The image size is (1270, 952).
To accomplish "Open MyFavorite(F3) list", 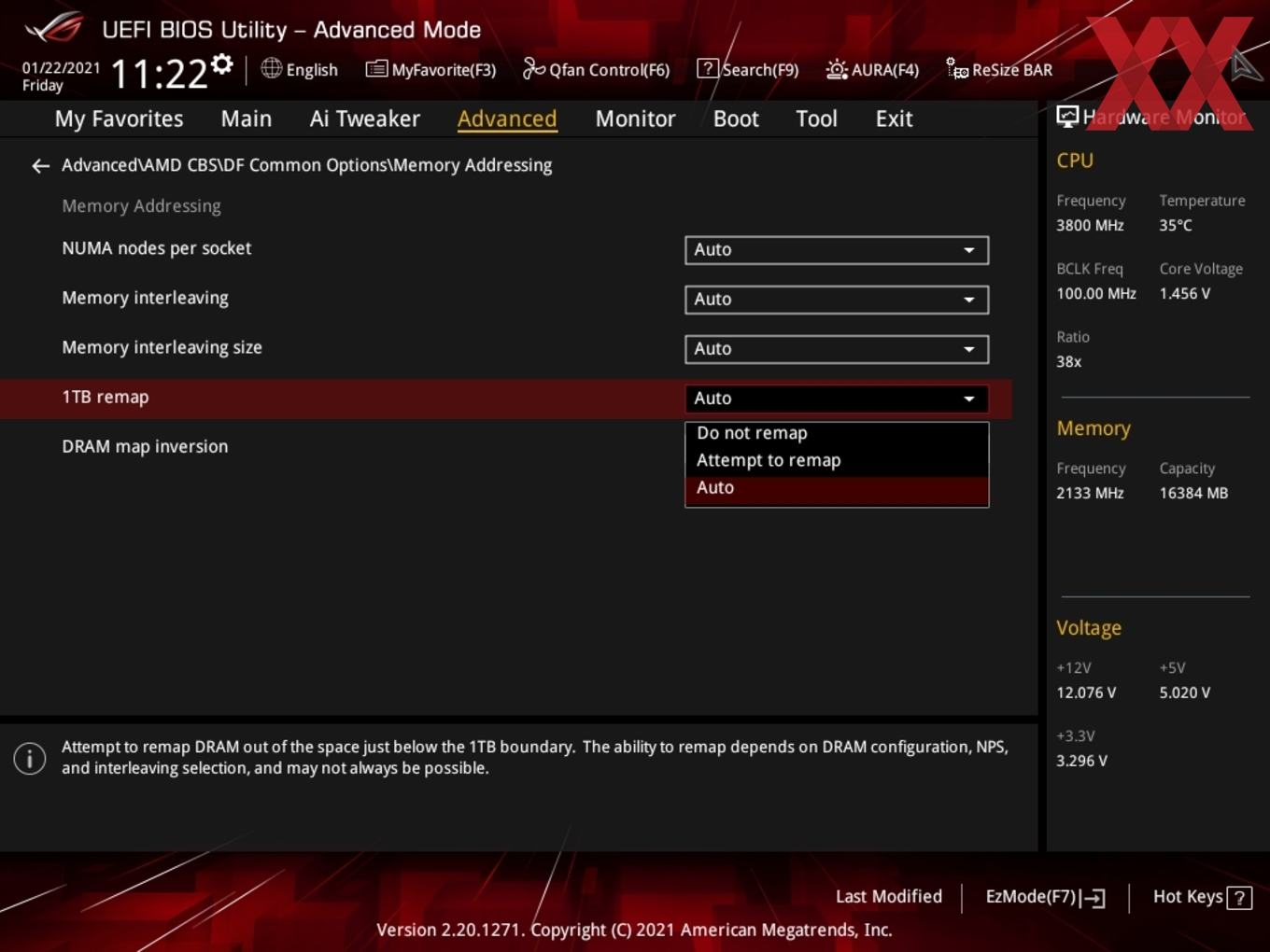I will point(430,69).
